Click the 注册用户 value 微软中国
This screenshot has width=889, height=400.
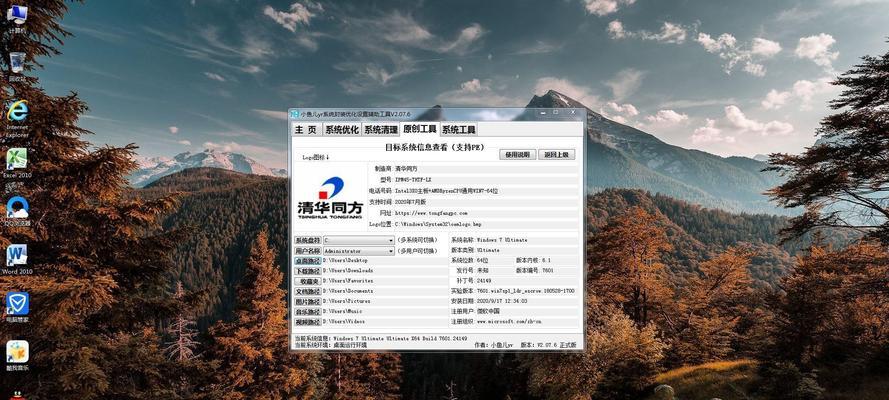click(488, 312)
